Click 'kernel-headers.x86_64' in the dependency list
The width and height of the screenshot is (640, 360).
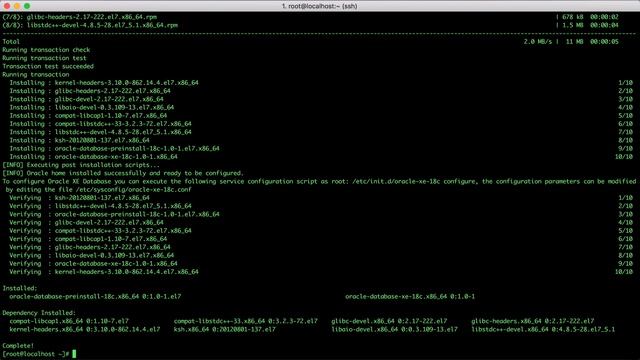click(x=46, y=329)
